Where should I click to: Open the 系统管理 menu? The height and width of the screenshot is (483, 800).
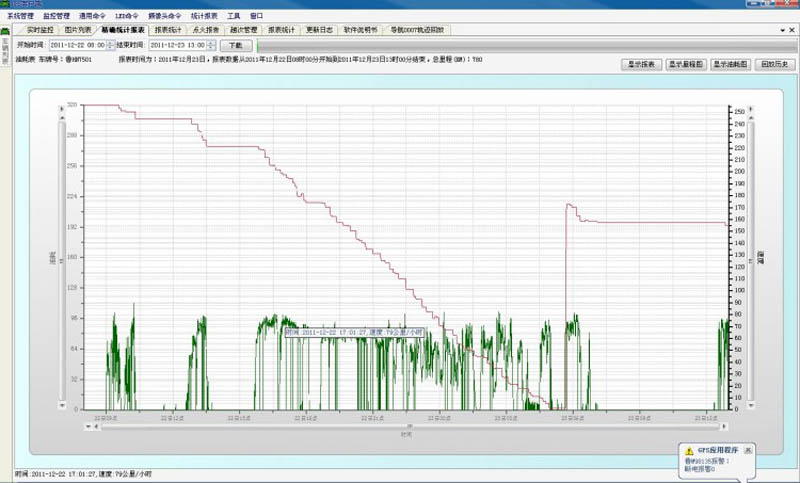tap(20, 17)
